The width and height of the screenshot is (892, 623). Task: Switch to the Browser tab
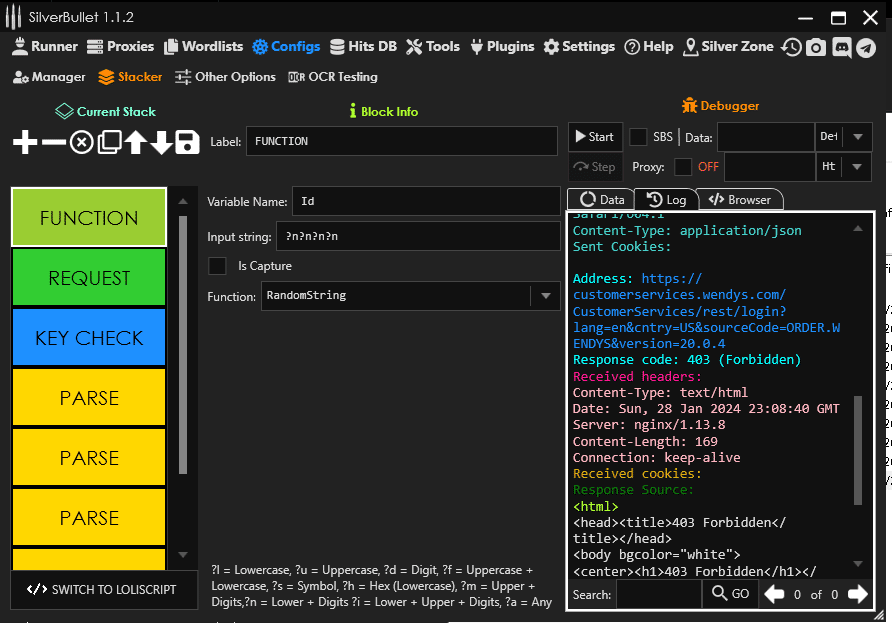(x=739, y=200)
